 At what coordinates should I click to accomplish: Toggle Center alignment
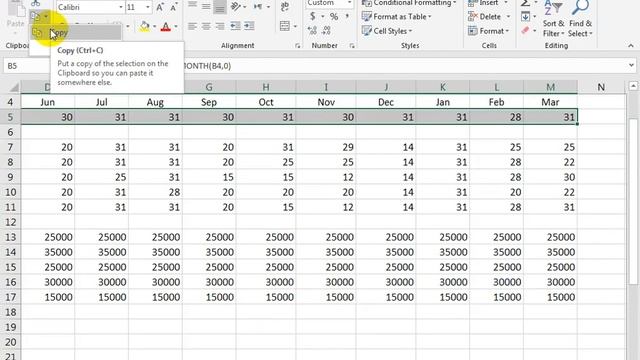pyautogui.click(x=206, y=26)
